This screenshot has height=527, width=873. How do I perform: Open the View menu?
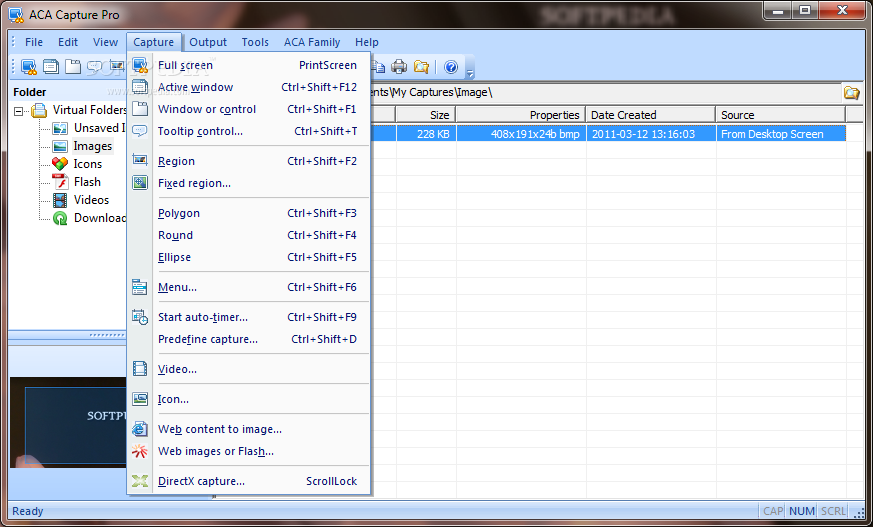pos(105,42)
